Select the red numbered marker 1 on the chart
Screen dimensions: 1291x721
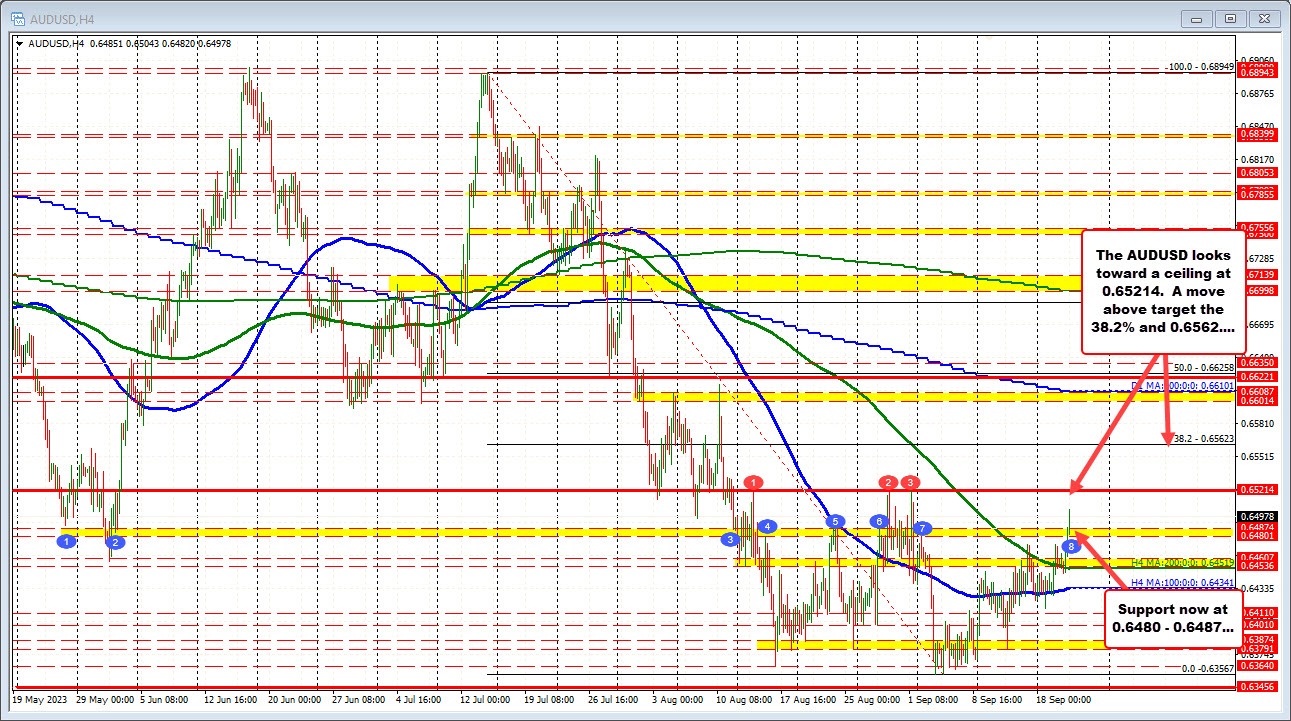point(754,482)
